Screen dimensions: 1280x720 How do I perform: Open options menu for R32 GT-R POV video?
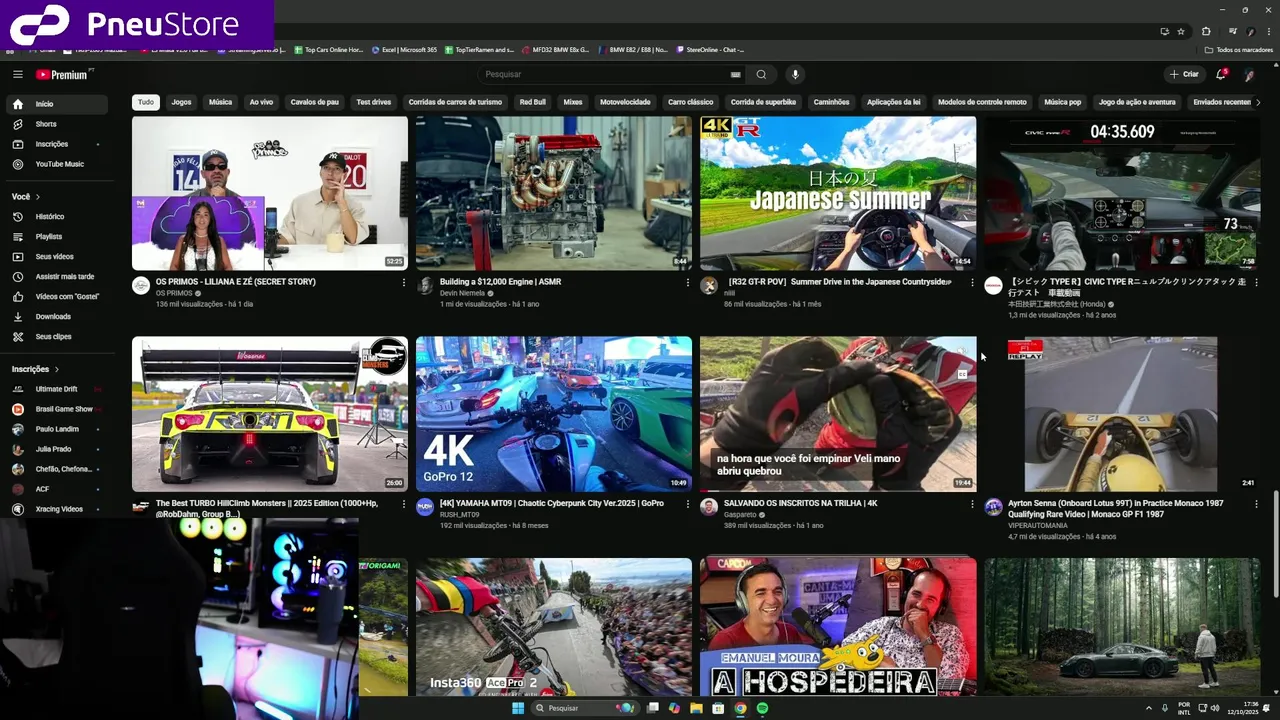[972, 283]
